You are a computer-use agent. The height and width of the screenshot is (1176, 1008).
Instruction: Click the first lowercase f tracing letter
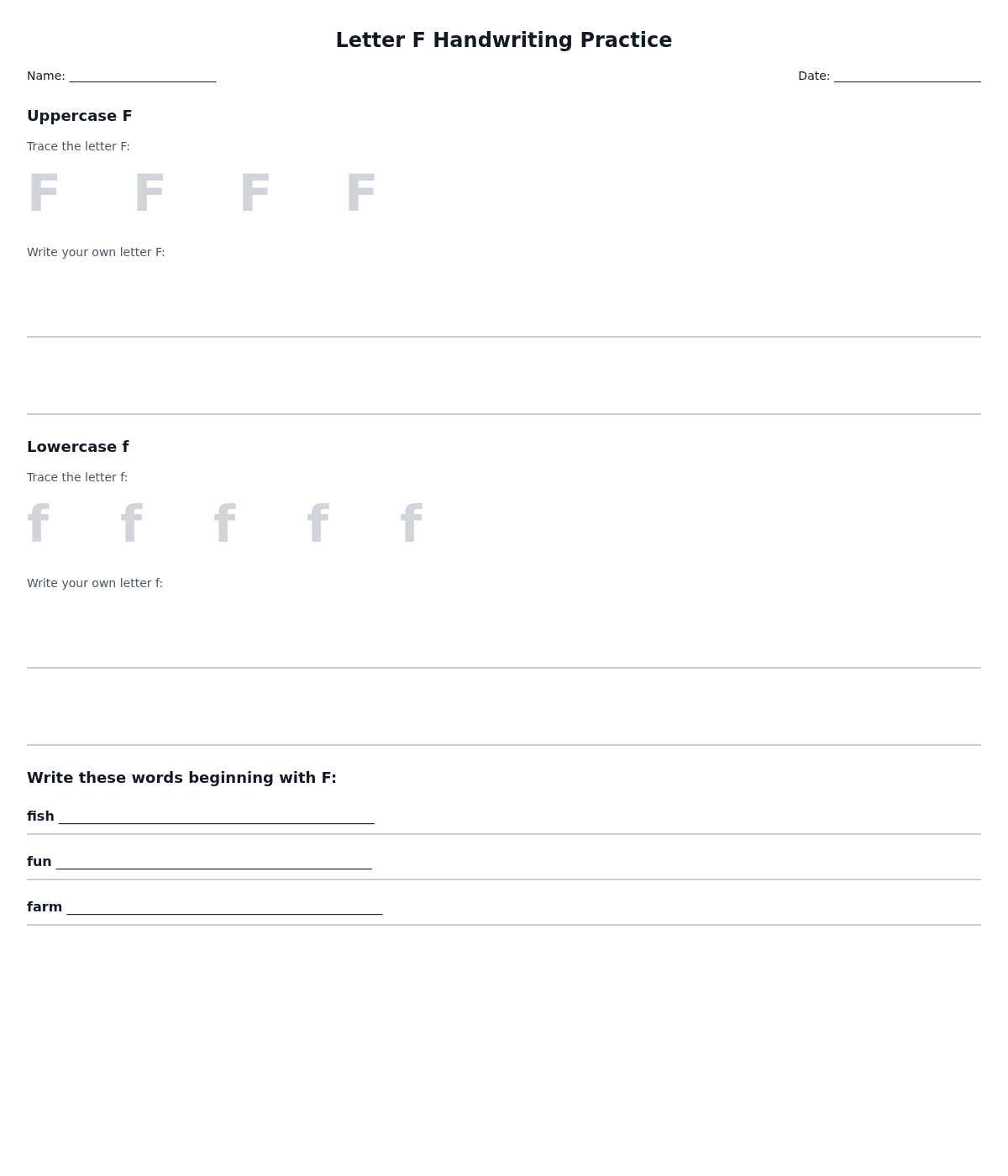click(39, 524)
